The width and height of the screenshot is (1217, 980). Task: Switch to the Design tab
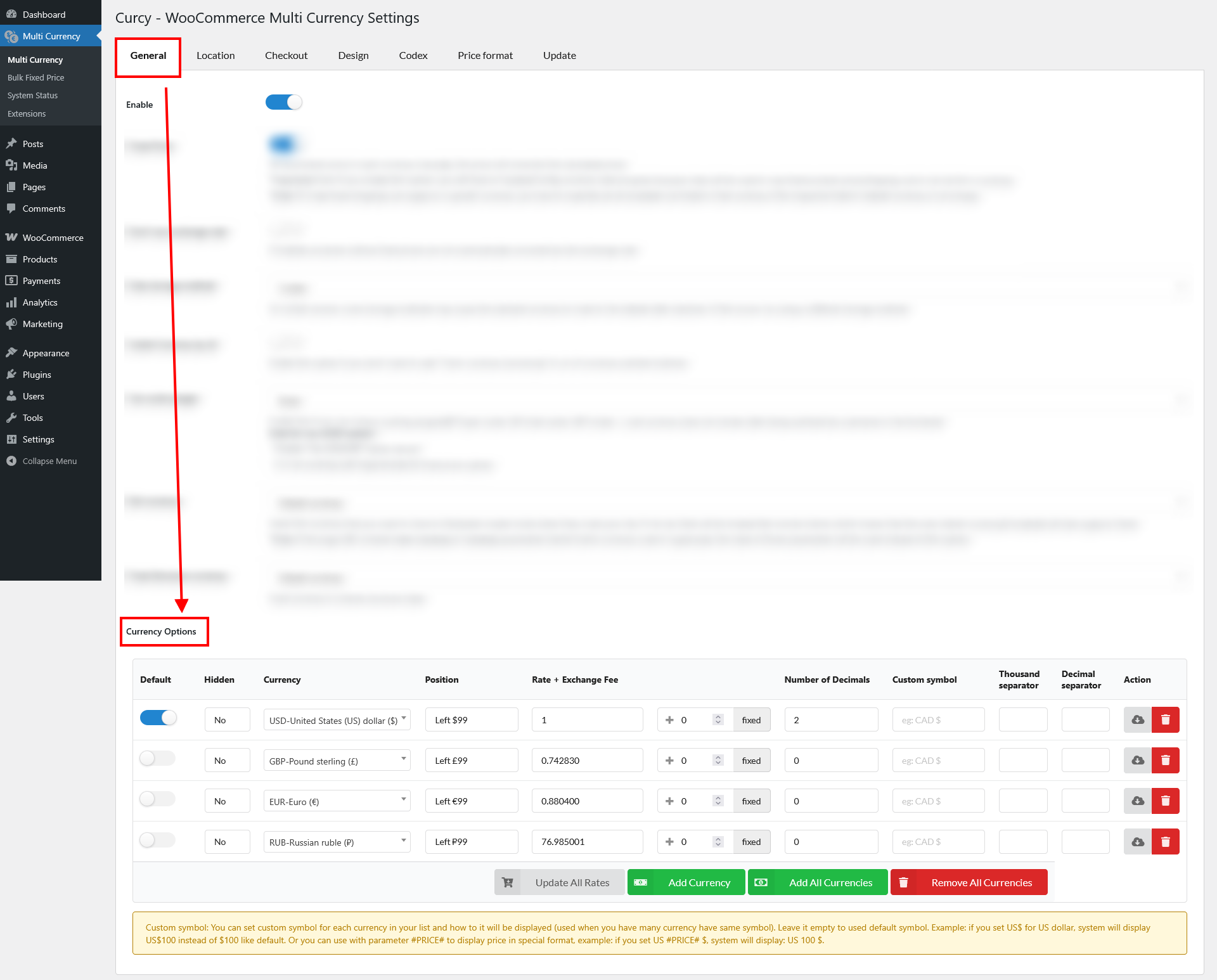click(353, 56)
